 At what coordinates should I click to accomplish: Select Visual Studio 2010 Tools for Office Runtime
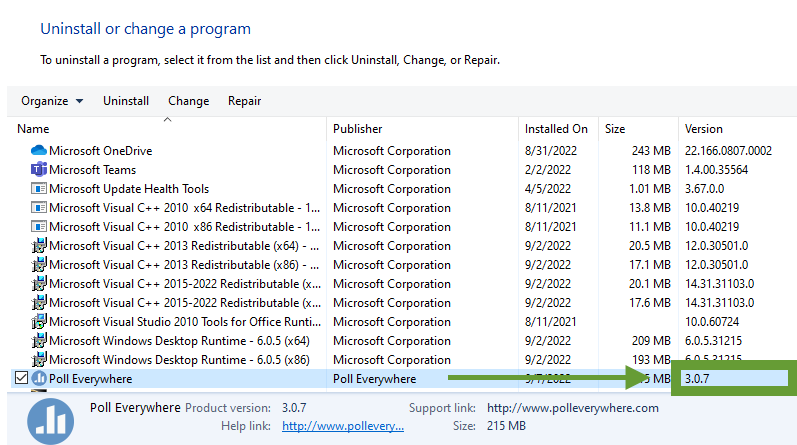pyautogui.click(x=185, y=321)
